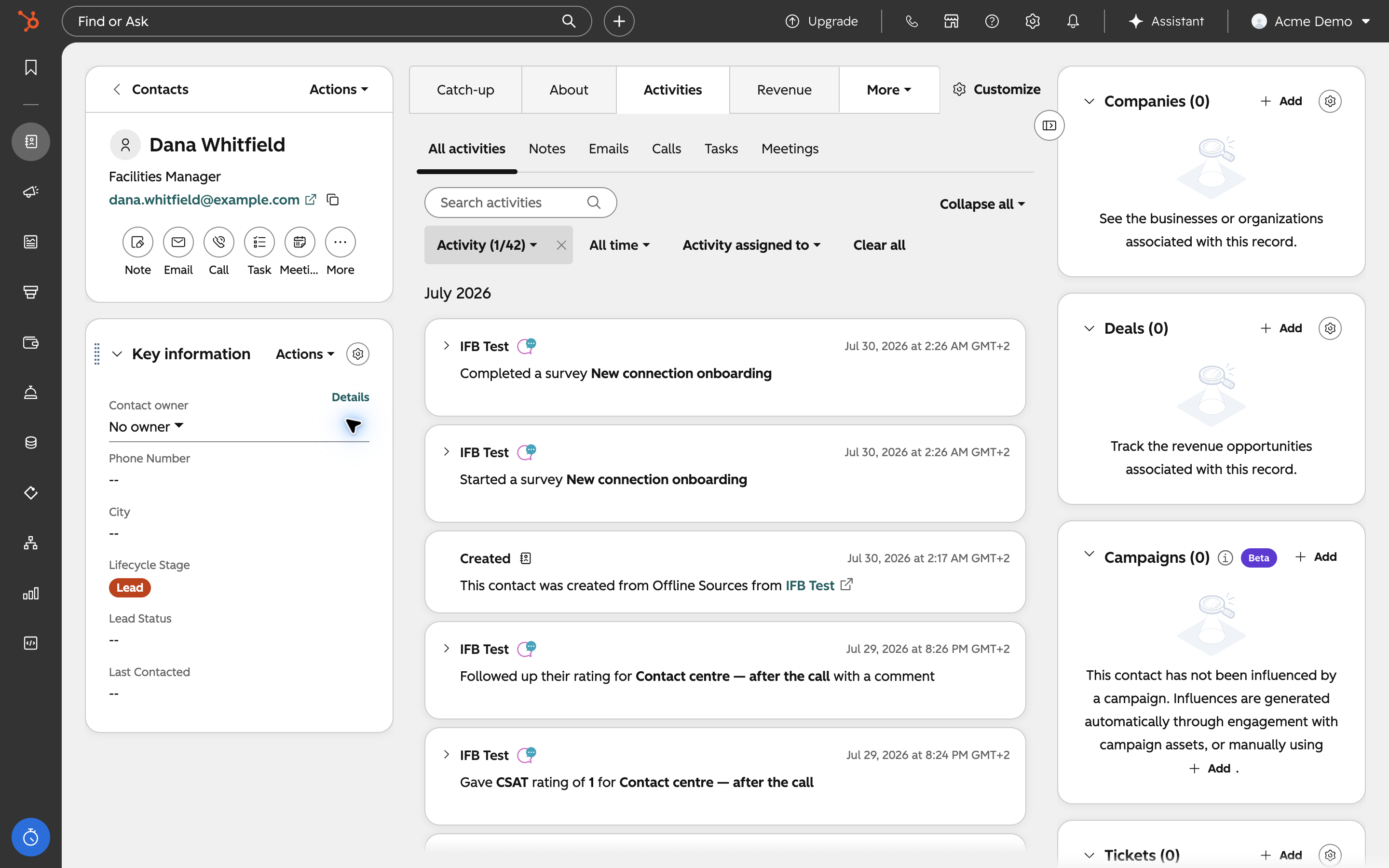Screen dimensions: 1389x868
Task: Click the Find or Ask search box
Action: [327, 21]
